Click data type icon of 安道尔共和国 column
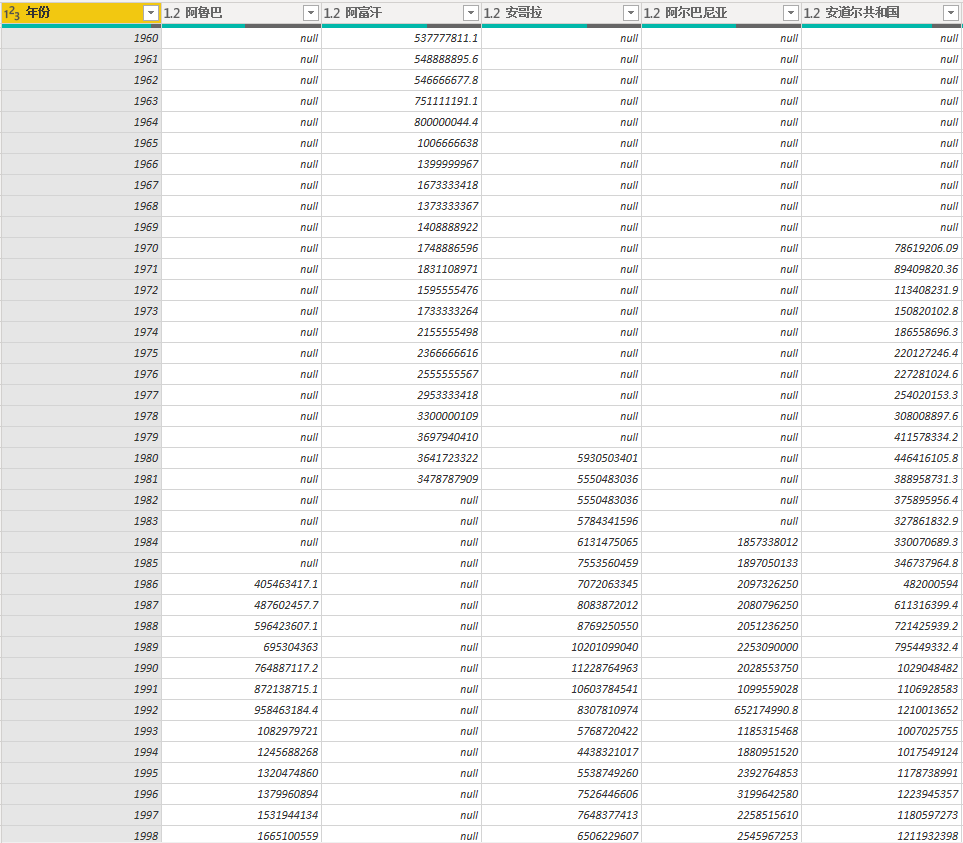This screenshot has width=963, height=843. pyautogui.click(x=812, y=13)
